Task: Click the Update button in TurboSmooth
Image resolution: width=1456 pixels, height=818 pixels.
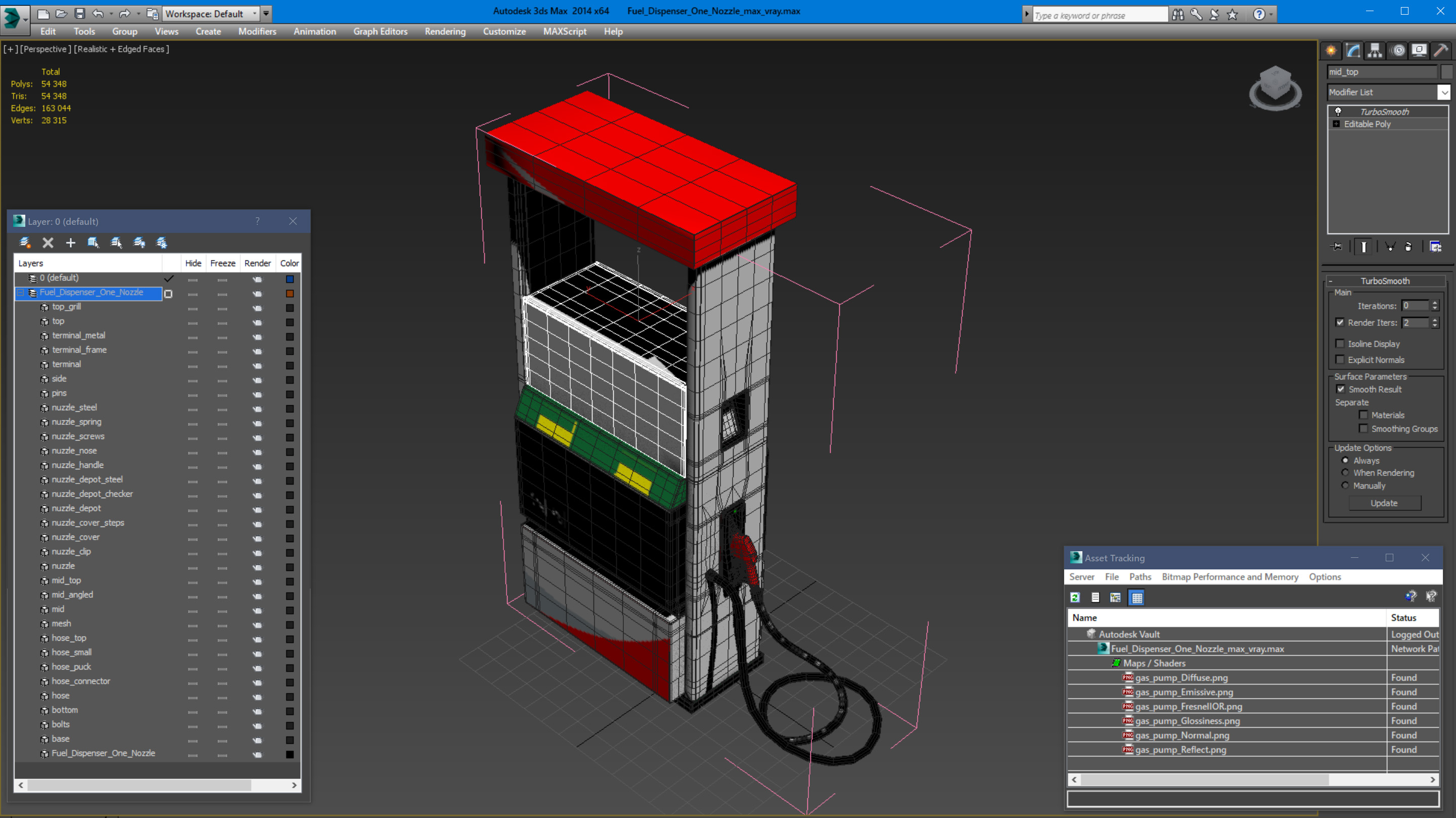Action: point(1384,503)
